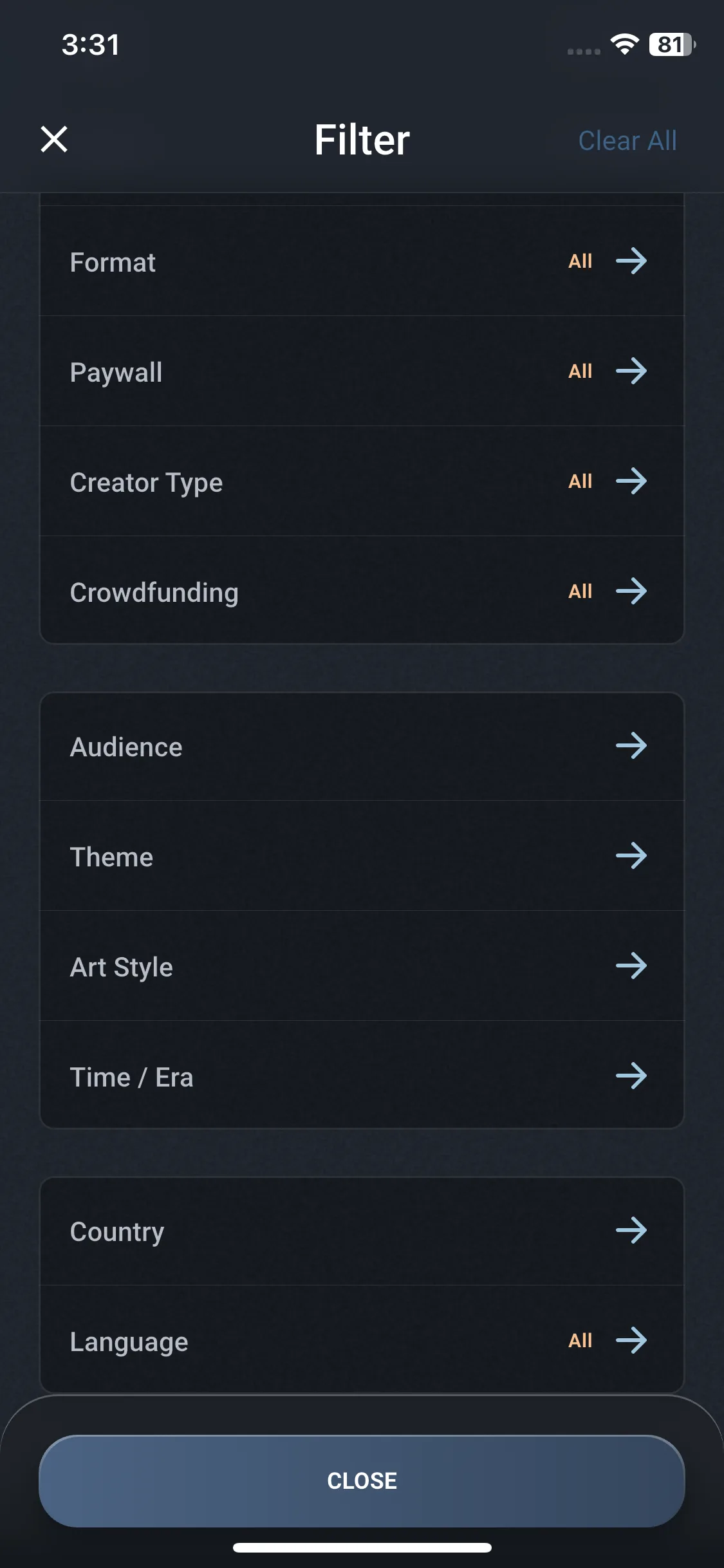Tap the Crowdfunding row arrow icon
Viewport: 724px width, 1568px height.
point(631,592)
